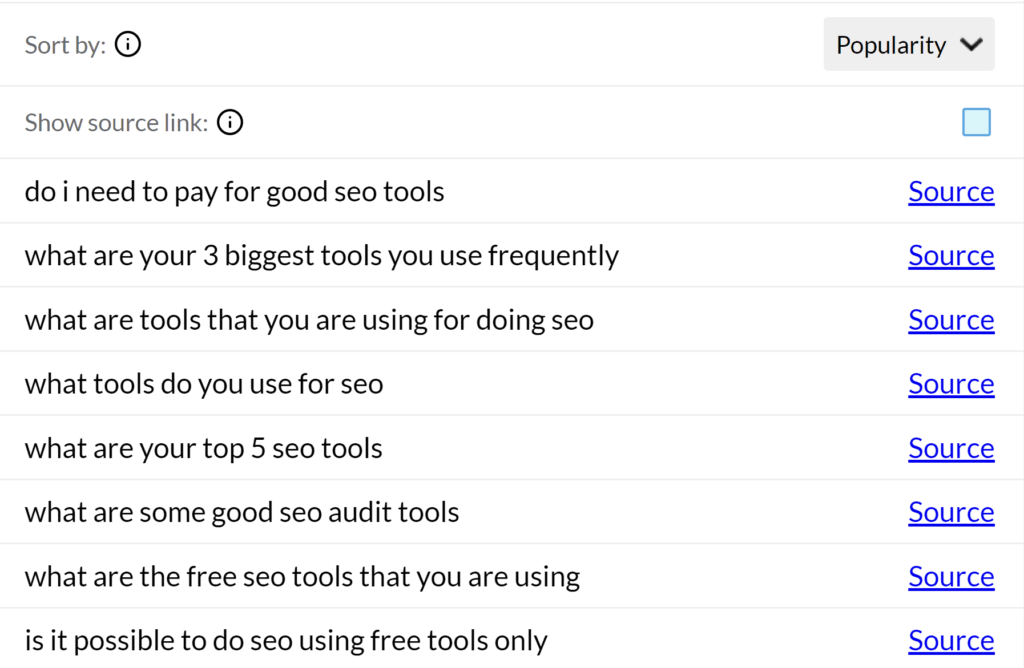The height and width of the screenshot is (668, 1024).
Task: Click the chevron arrow in Popularity dropdown
Action: (972, 44)
